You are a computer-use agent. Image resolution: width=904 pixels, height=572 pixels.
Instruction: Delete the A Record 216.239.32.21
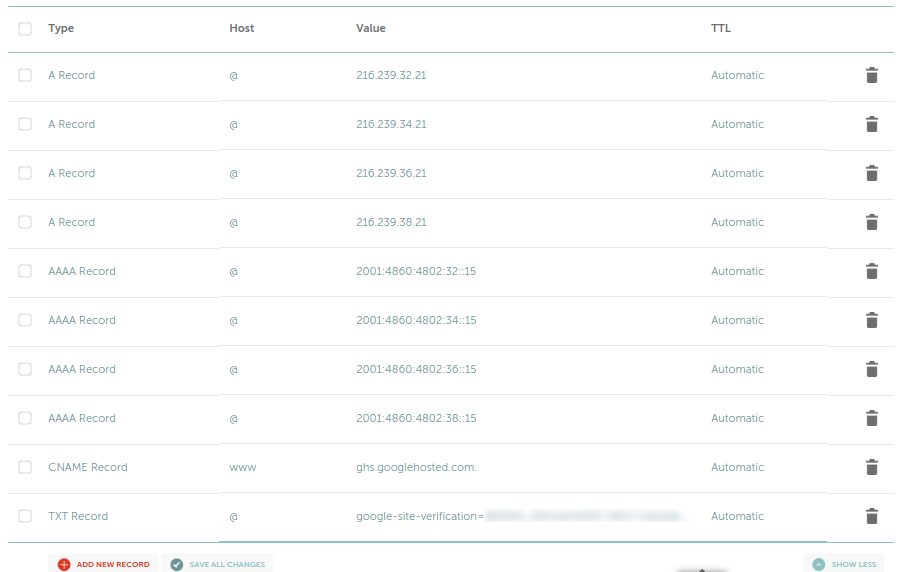[872, 75]
